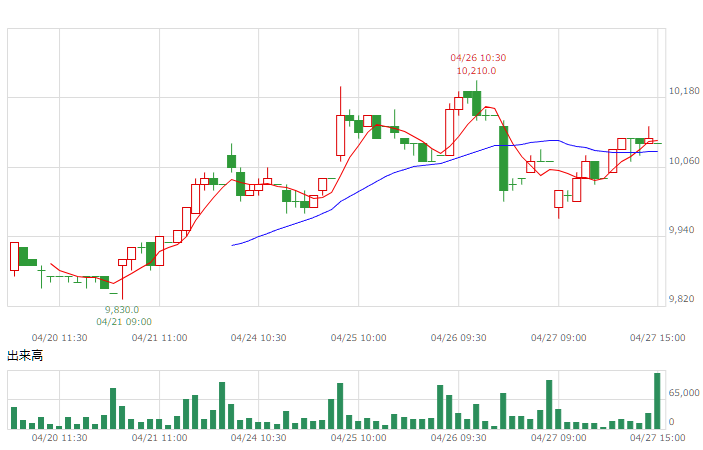Click price chart 04/25 10:00 time label
703x450 pixels.
click(358, 338)
